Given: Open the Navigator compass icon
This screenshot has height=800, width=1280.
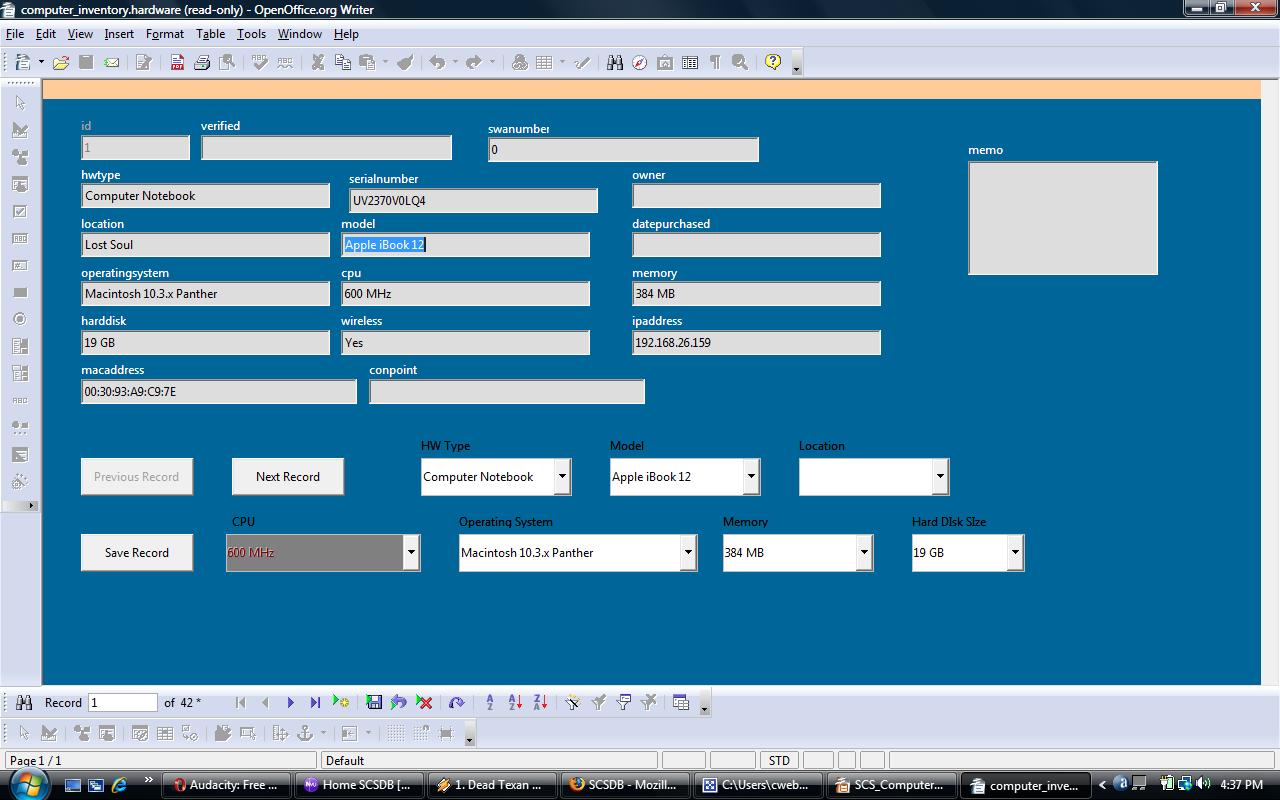Looking at the screenshot, I should pyautogui.click(x=640, y=62).
